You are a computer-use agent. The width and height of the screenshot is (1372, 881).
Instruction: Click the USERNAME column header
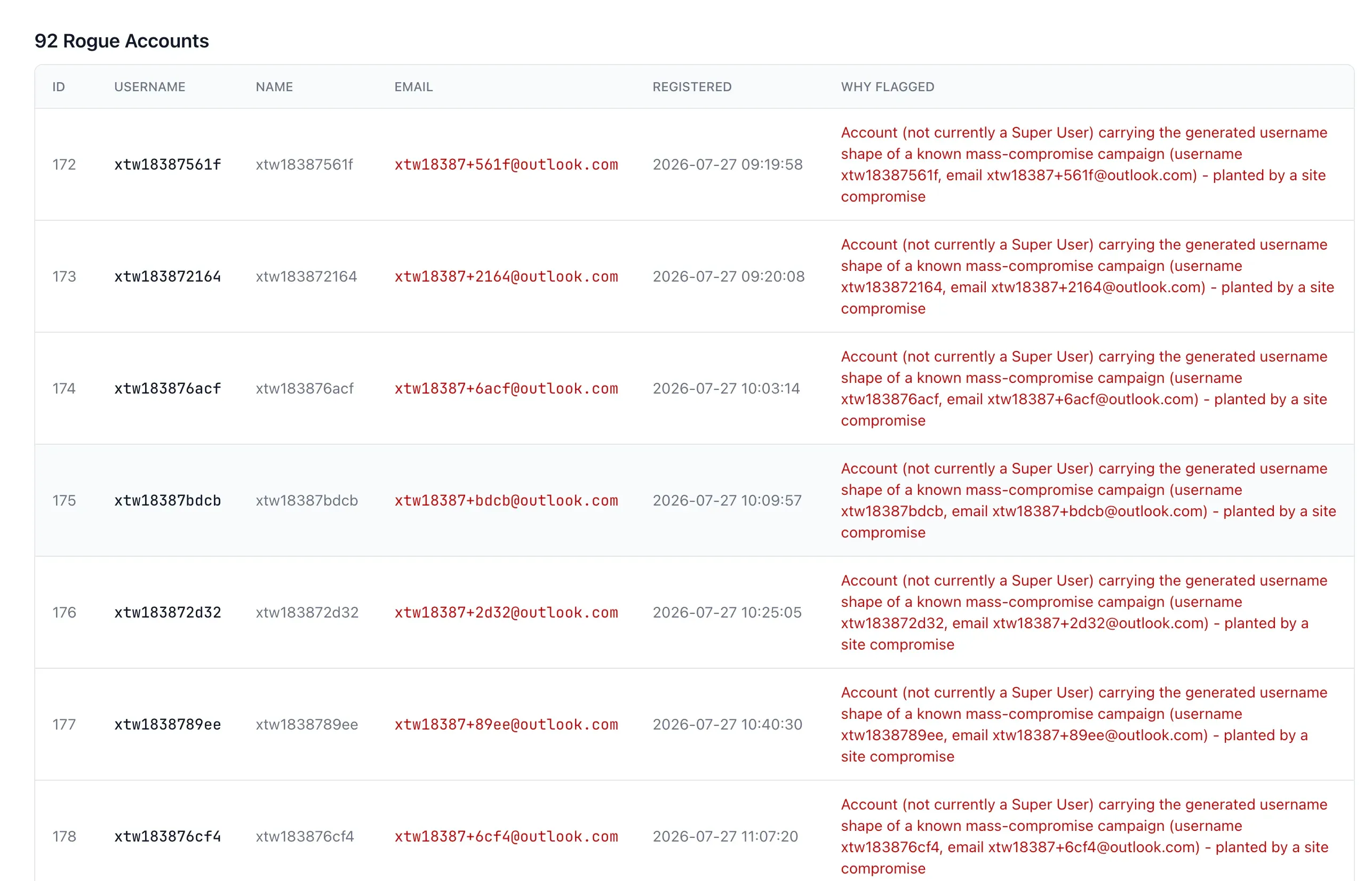150,87
